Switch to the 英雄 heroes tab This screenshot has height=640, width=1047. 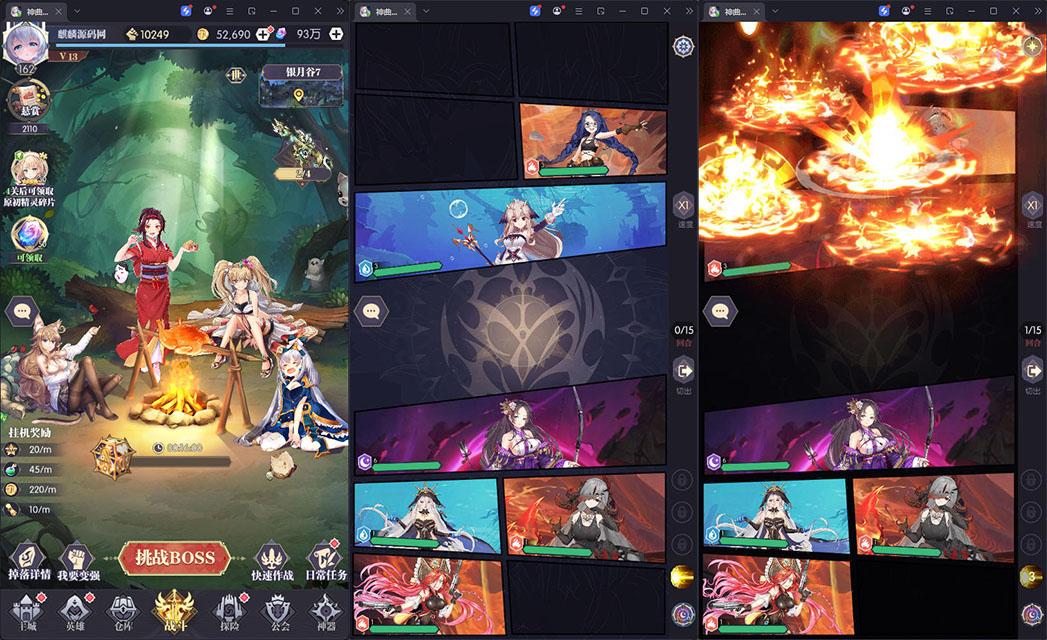pos(72,609)
